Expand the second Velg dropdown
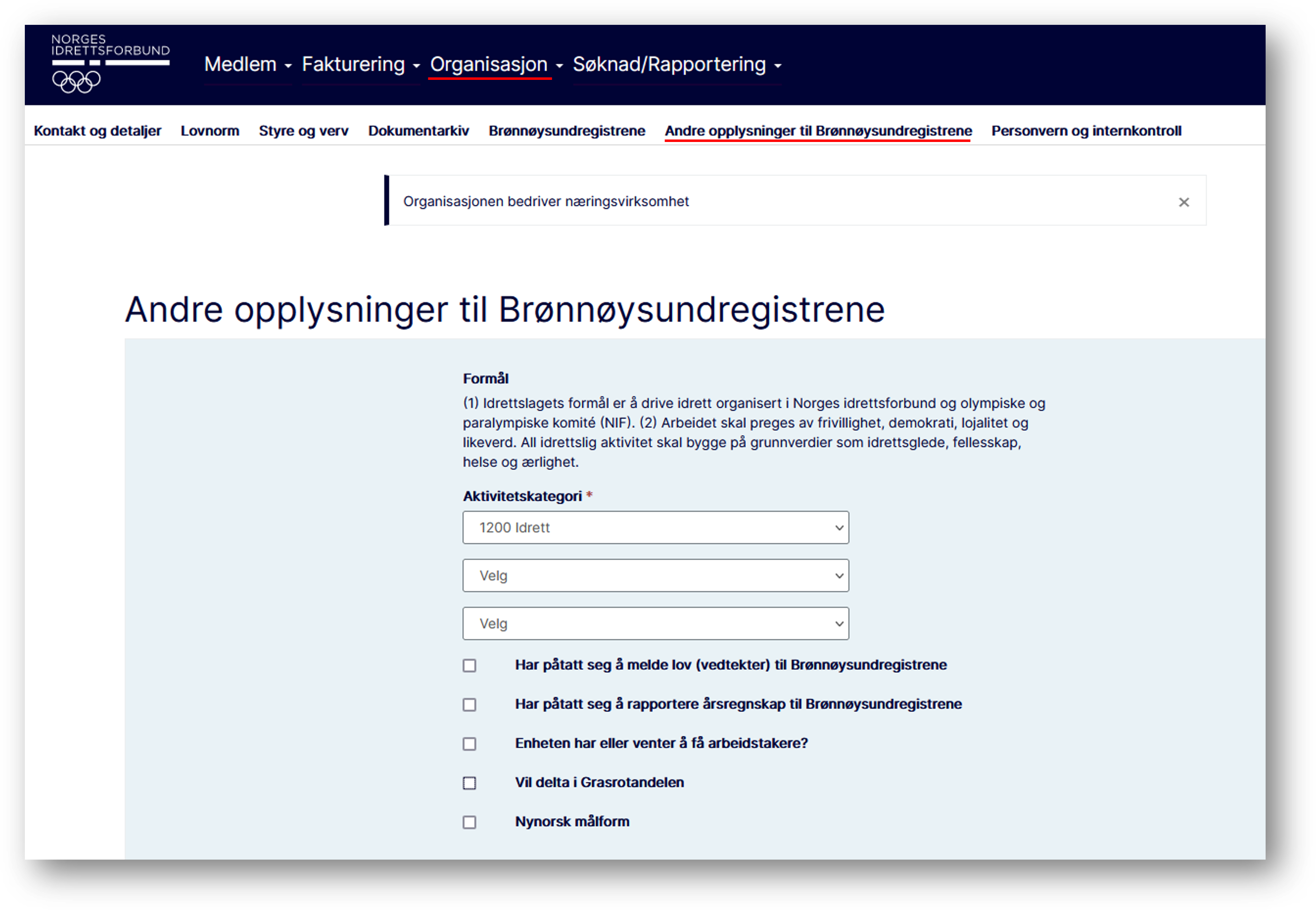1316x910 pixels. pos(655,575)
